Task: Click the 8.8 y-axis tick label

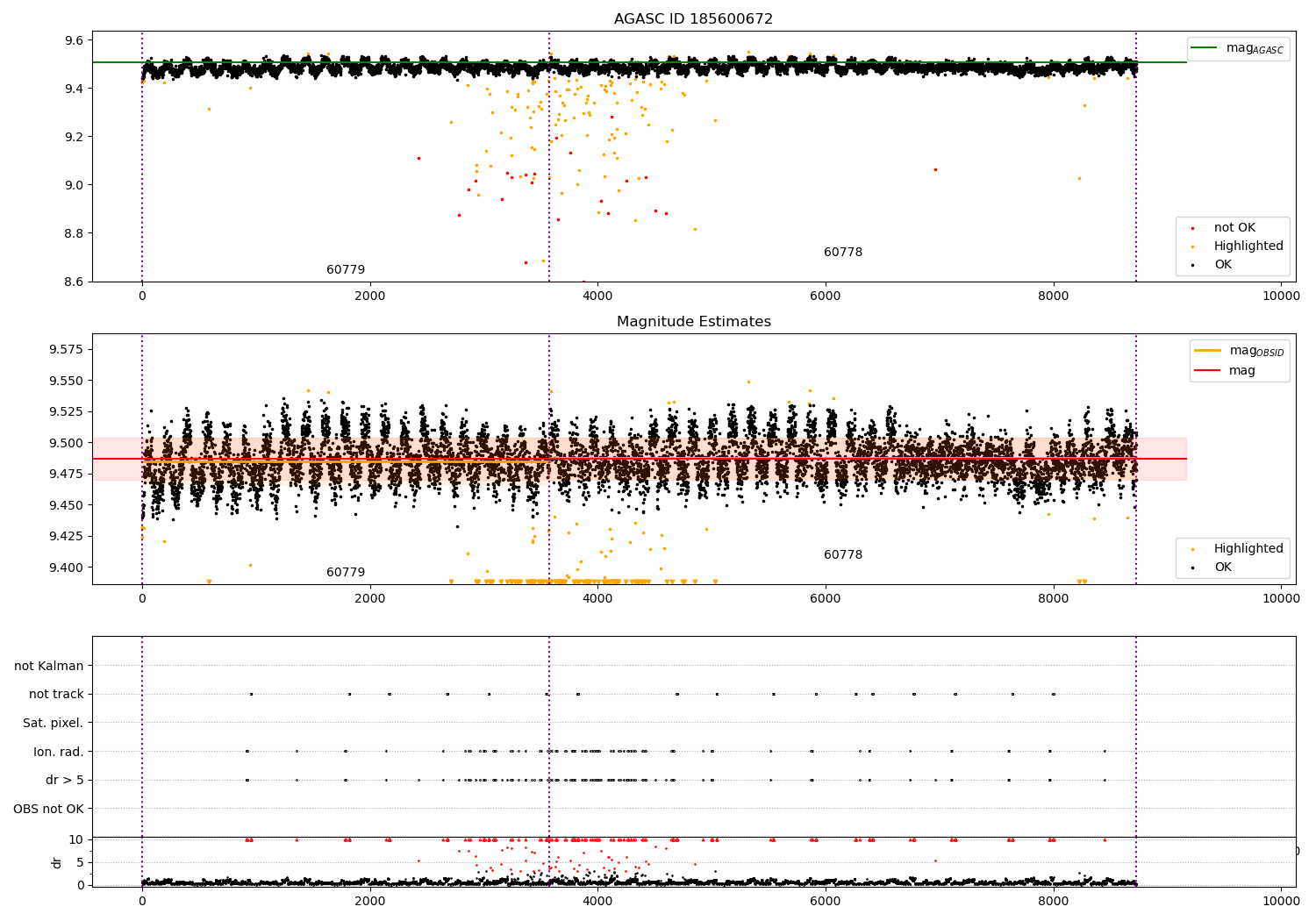Action: click(75, 233)
